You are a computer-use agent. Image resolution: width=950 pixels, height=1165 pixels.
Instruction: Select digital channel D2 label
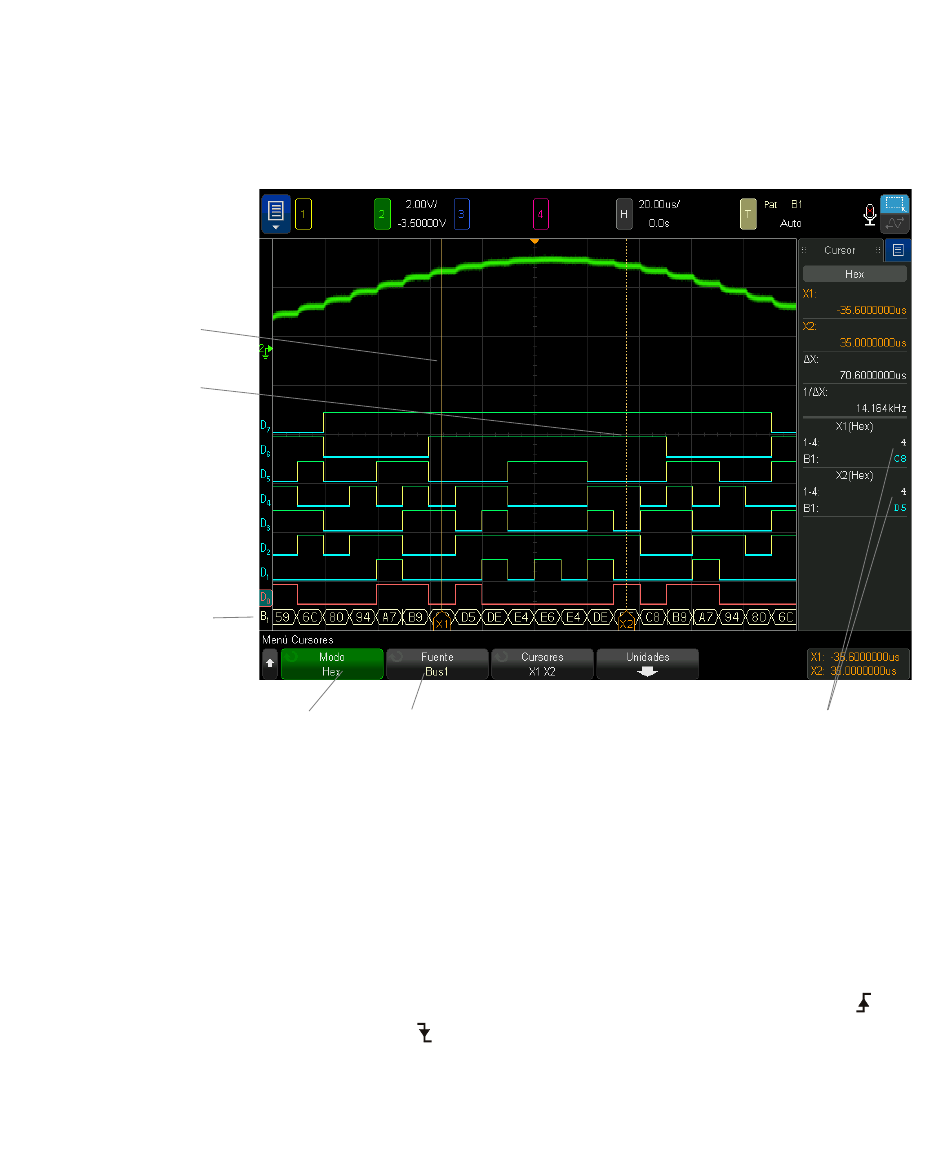click(x=265, y=548)
